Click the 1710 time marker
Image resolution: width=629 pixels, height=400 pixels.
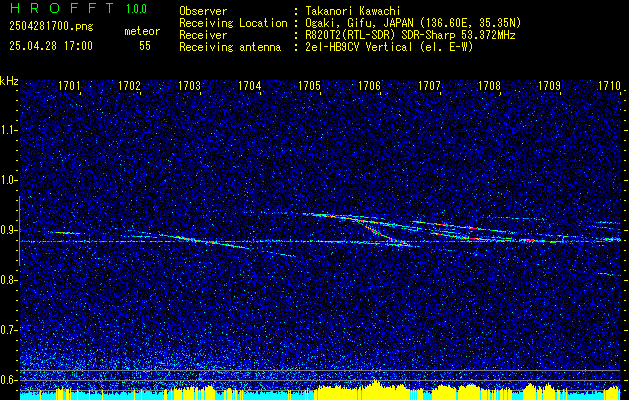click(x=609, y=85)
